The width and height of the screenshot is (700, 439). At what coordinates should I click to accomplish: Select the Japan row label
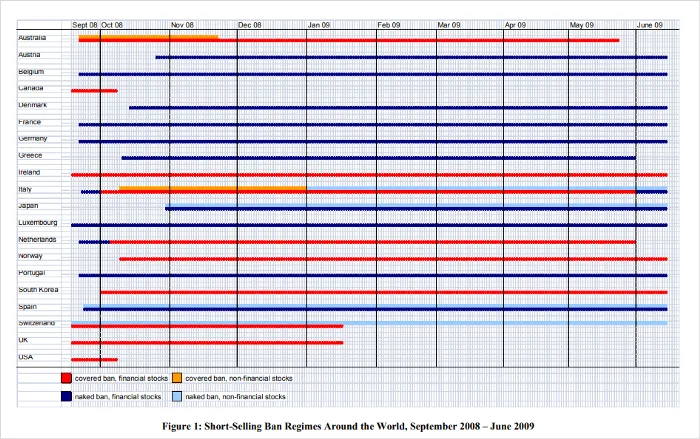pos(28,206)
